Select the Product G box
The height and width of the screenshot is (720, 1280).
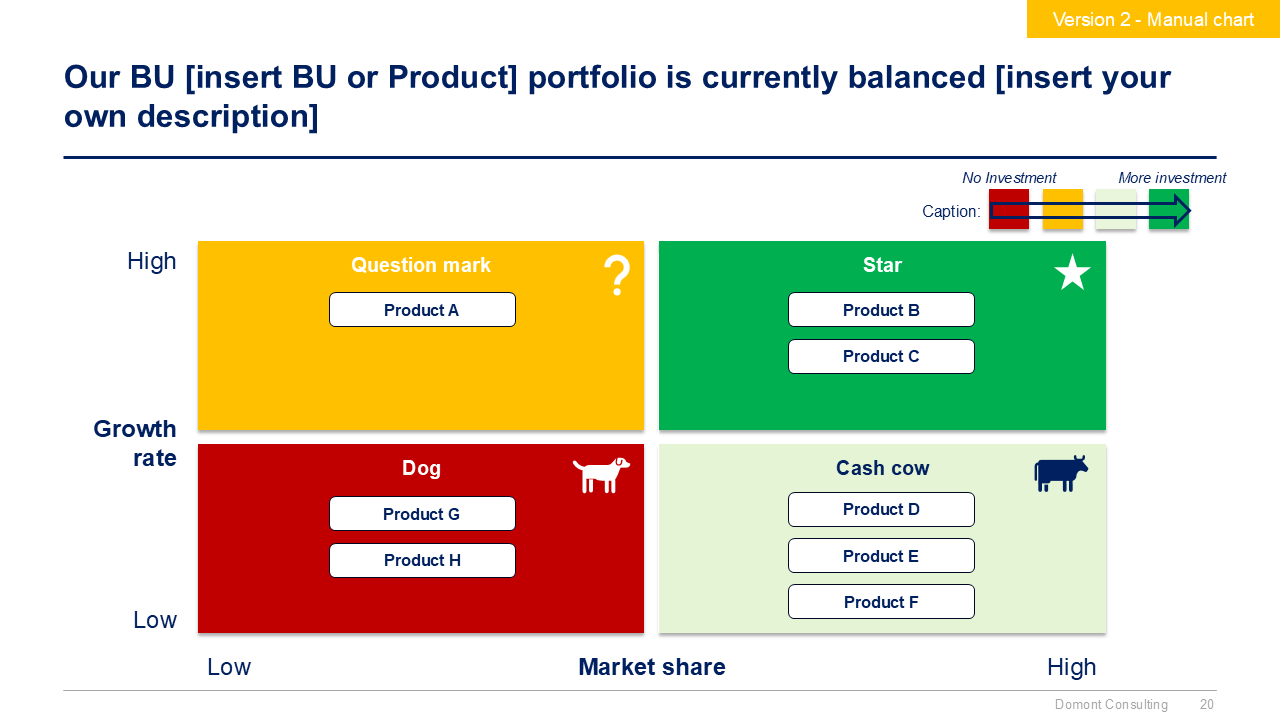(422, 514)
